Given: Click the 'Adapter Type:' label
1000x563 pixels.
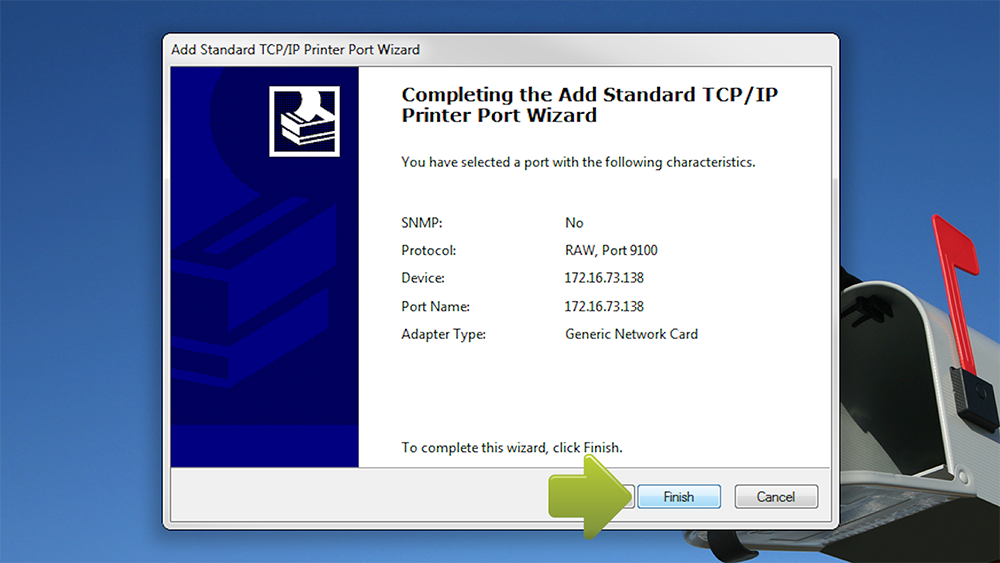Looking at the screenshot, I should tap(443, 334).
